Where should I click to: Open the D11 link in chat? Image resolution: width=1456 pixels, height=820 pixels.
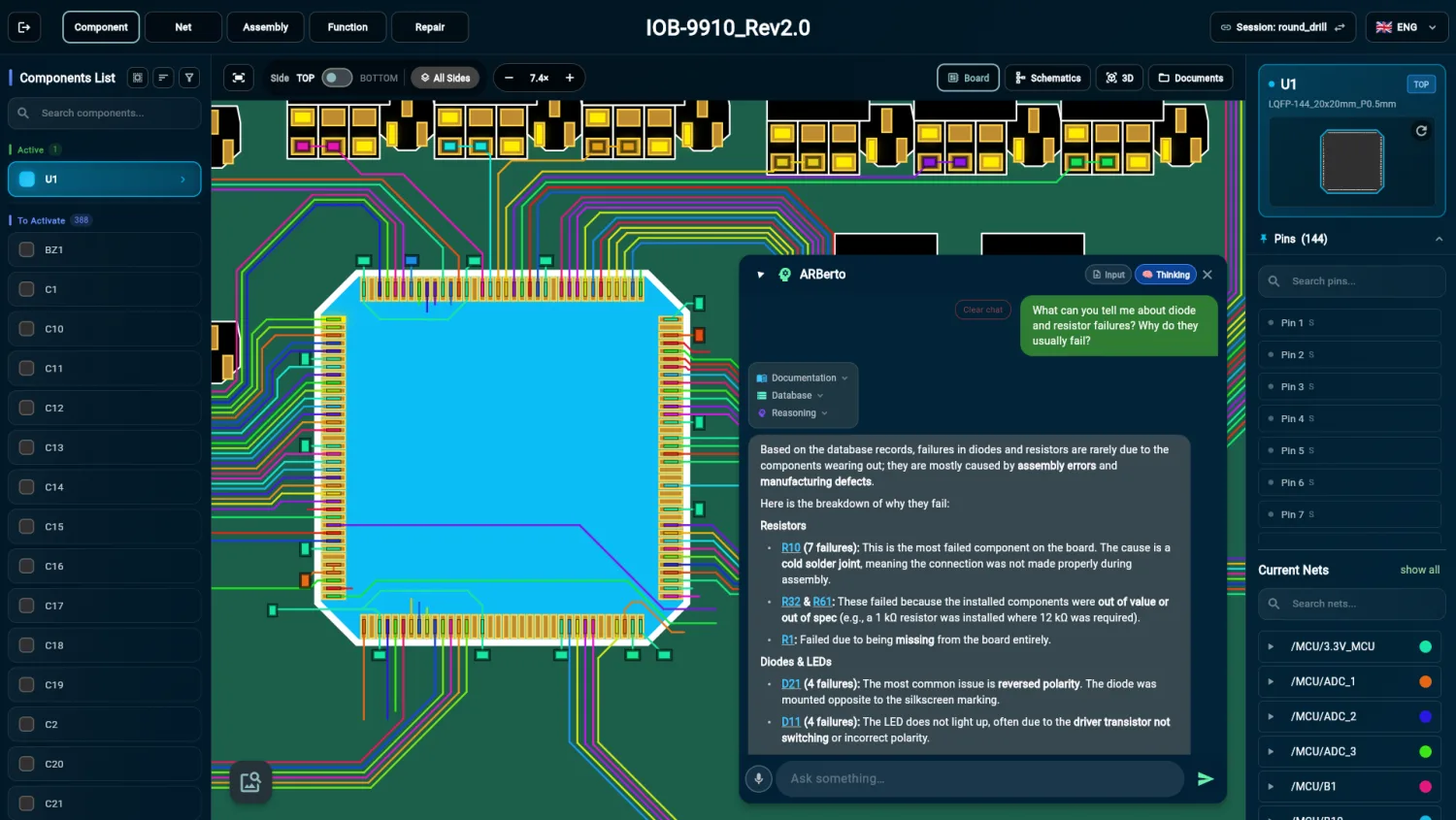[791, 721]
